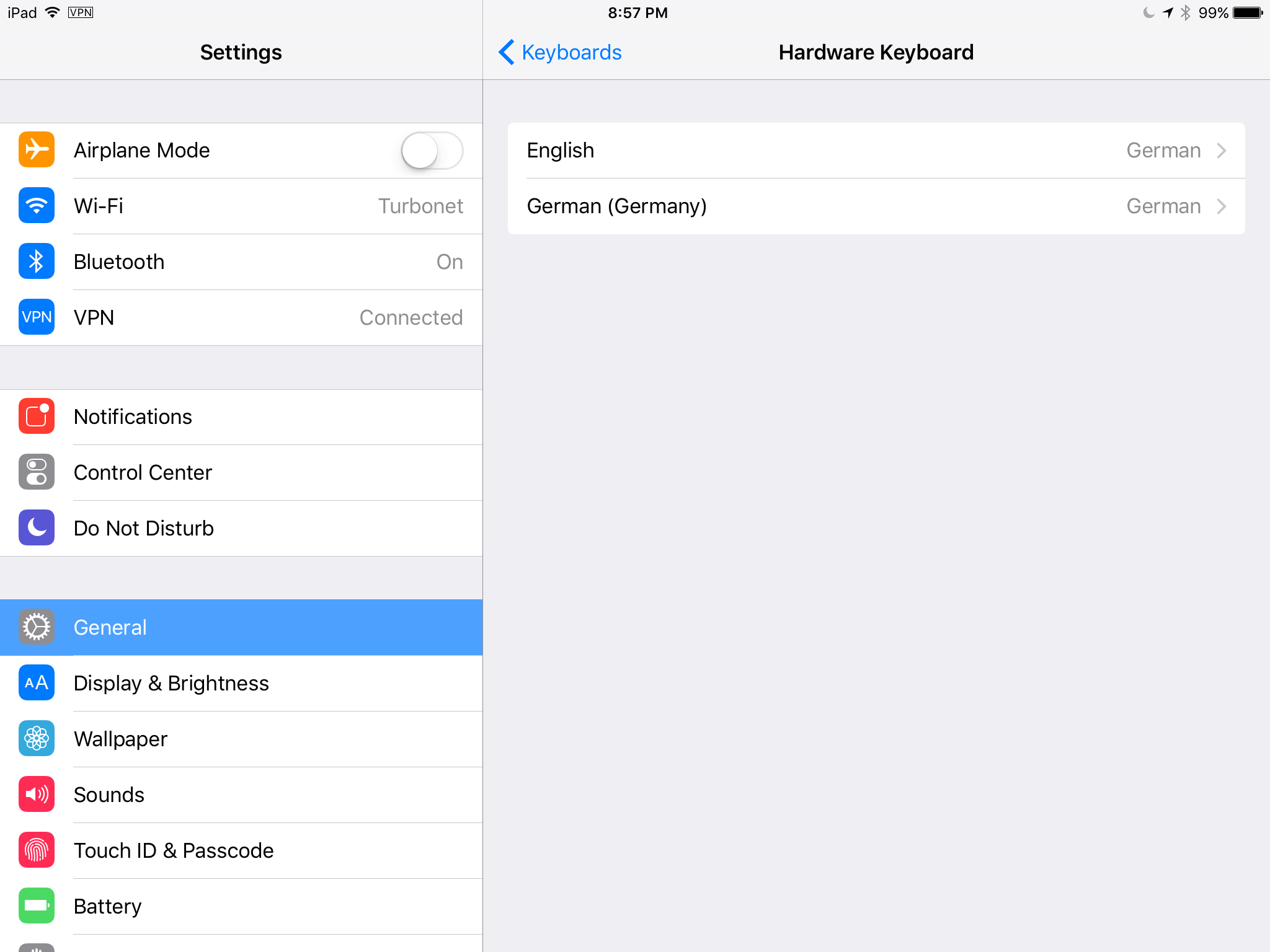This screenshot has width=1270, height=952.
Task: Go back to Keyboards
Action: tap(560, 53)
